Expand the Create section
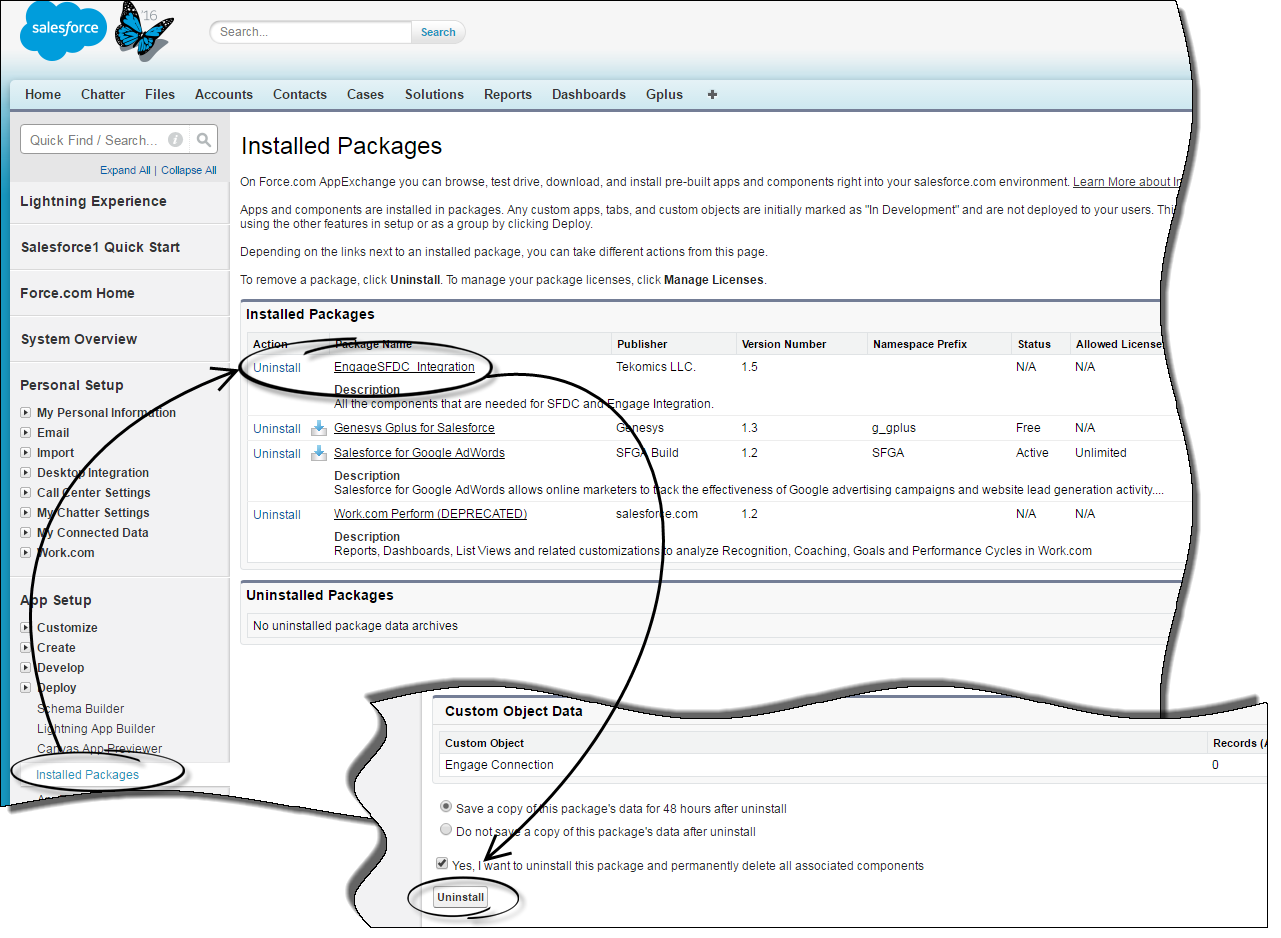The width and height of the screenshot is (1281, 938). coord(26,648)
